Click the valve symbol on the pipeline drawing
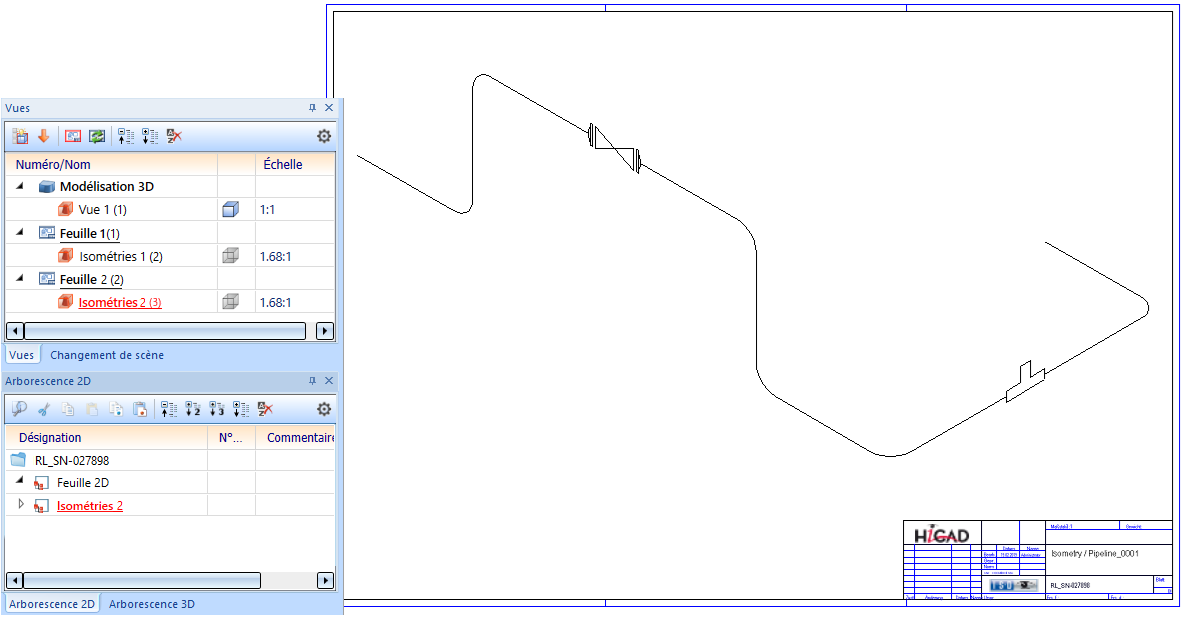The width and height of the screenshot is (1187, 618). (615, 148)
